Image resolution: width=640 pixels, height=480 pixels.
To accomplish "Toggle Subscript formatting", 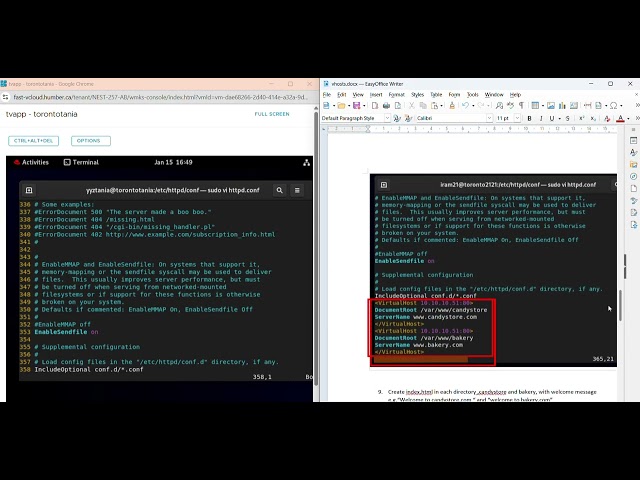I will coord(593,118).
